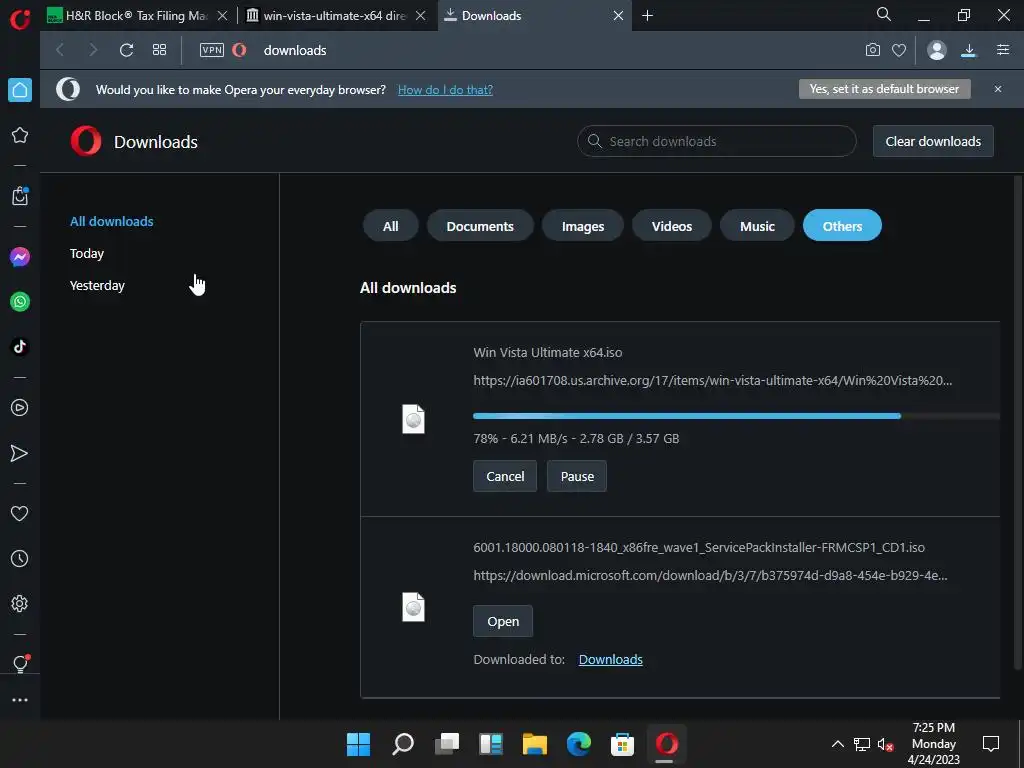Open the My Flow arrow icon

click(x=20, y=453)
